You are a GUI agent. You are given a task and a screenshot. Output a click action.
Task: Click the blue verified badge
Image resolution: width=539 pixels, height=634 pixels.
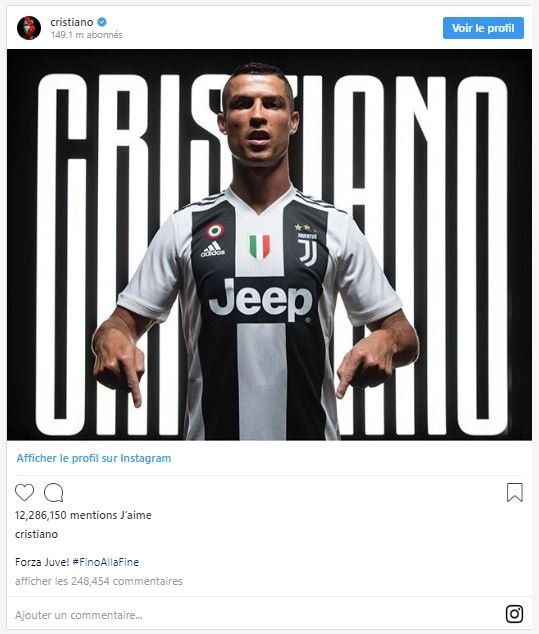pos(102,22)
